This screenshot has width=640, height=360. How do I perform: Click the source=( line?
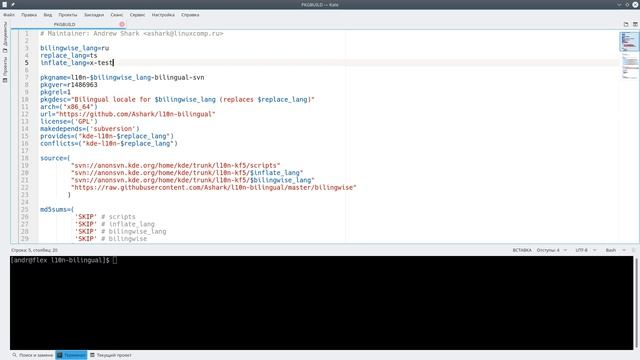point(55,158)
